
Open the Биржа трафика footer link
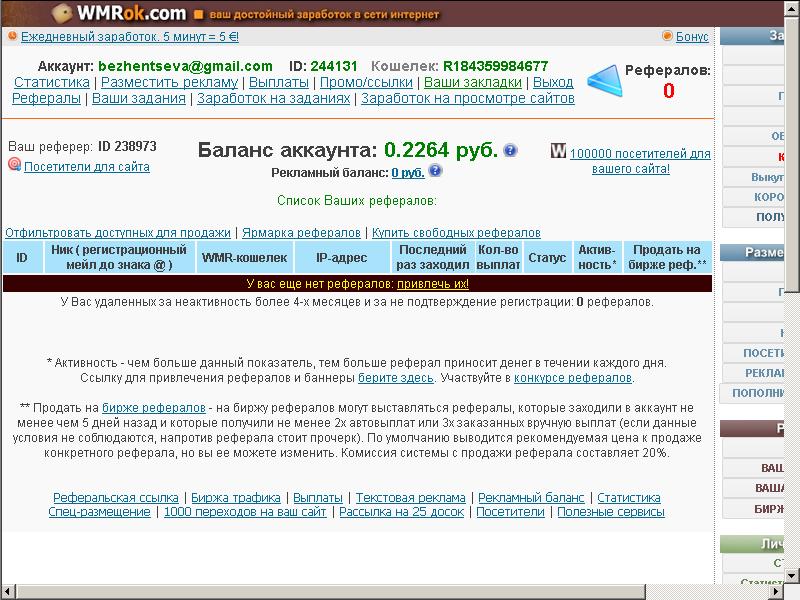coord(236,497)
